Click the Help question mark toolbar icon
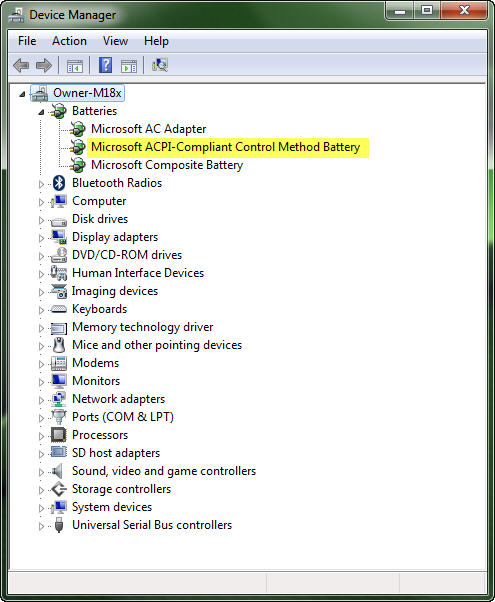The image size is (495, 602). [105, 65]
